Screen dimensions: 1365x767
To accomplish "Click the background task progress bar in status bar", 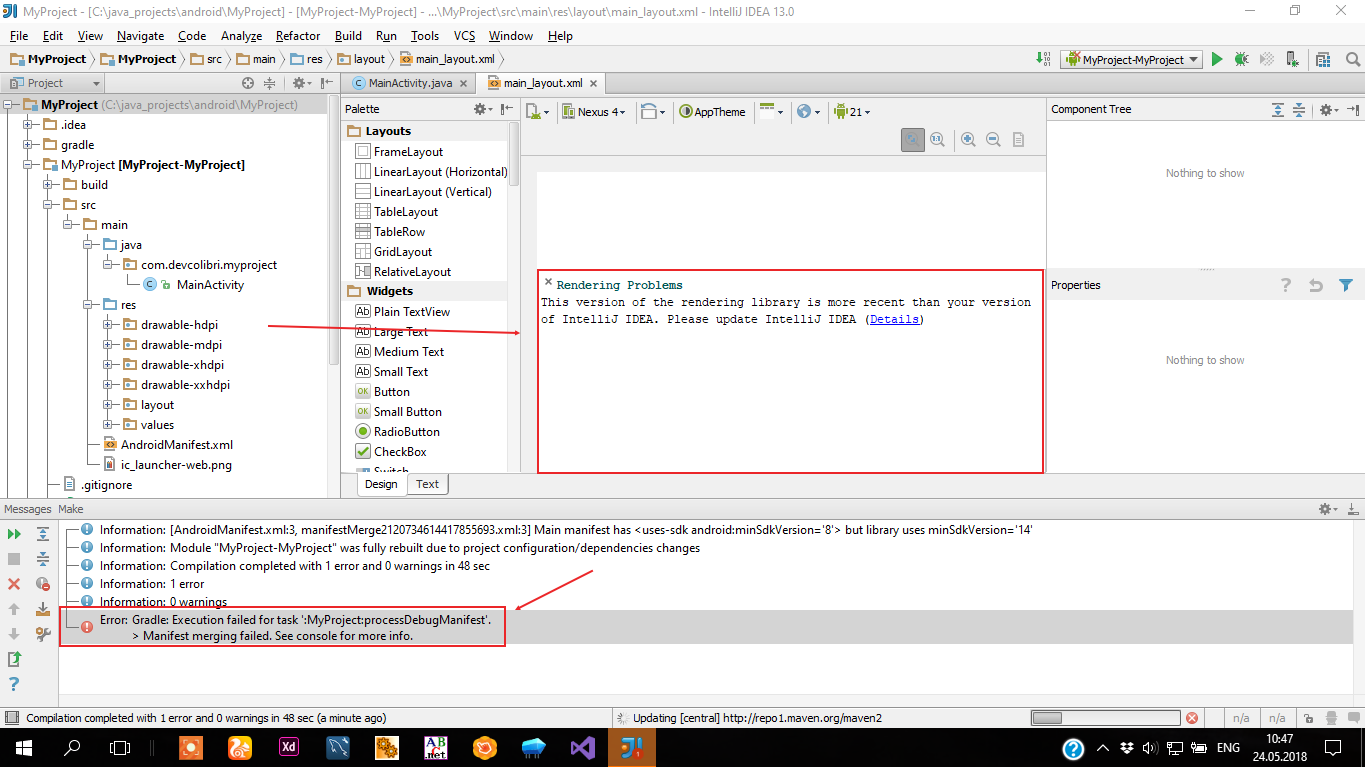I will tap(1104, 718).
